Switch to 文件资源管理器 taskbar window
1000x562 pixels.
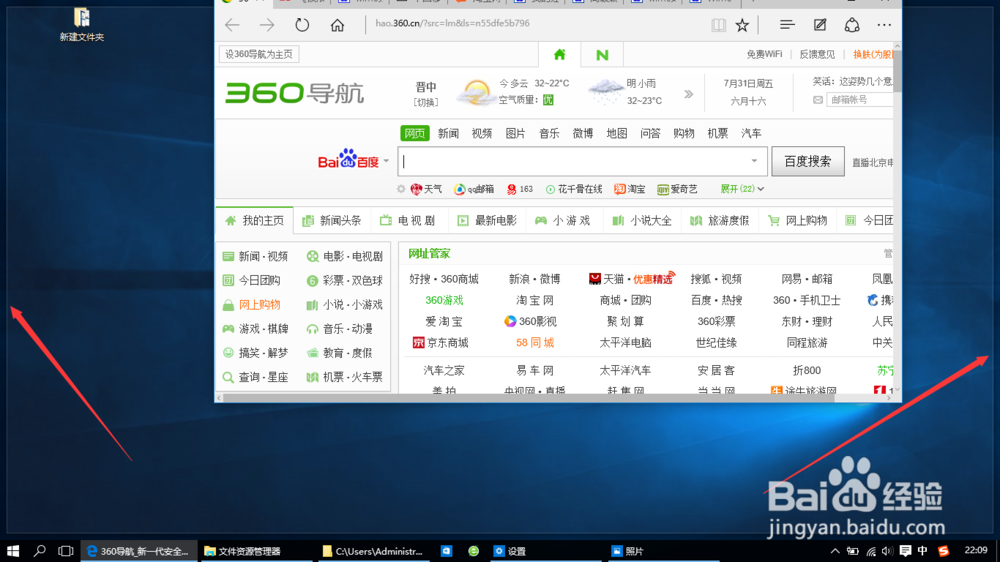[256, 551]
